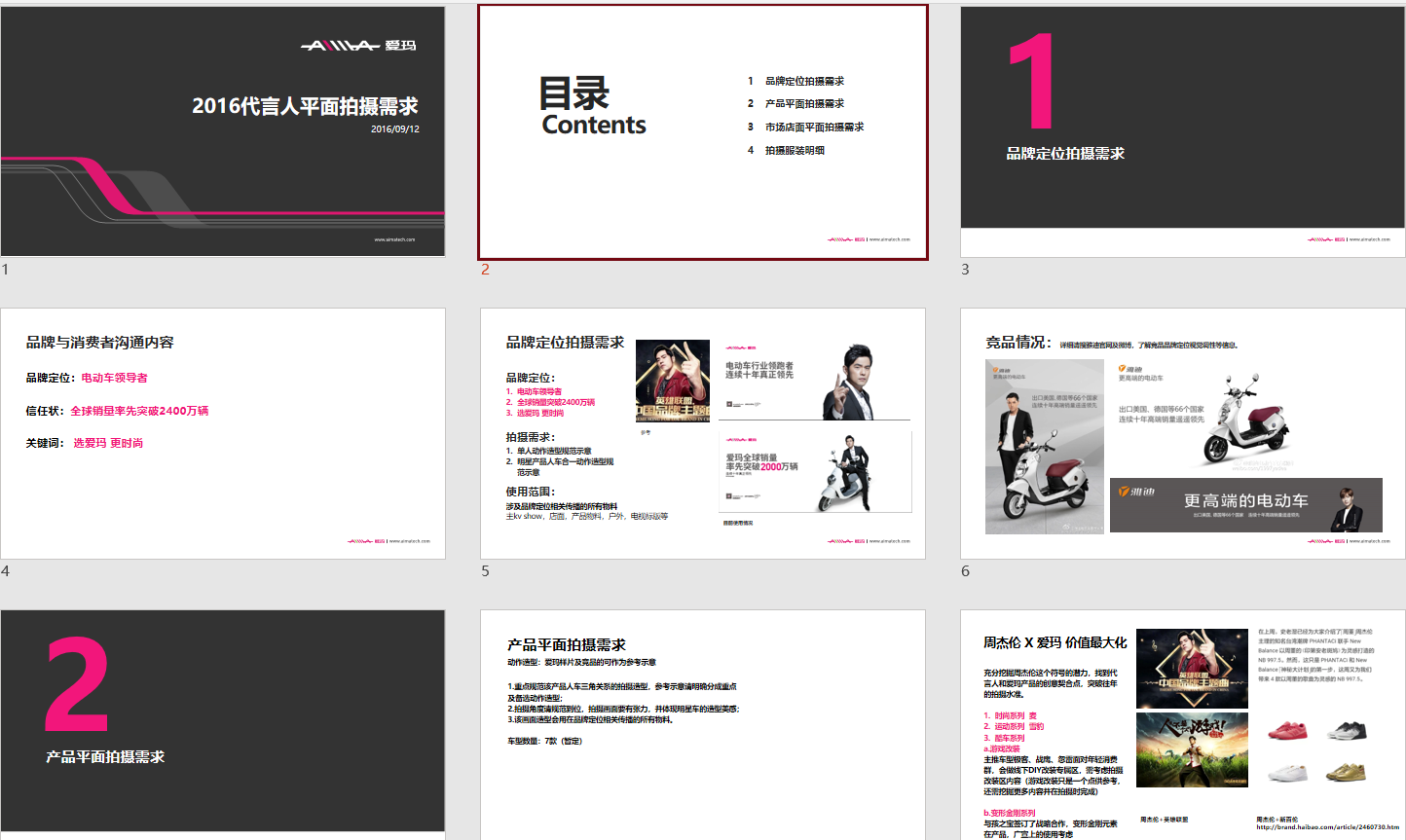Click contents entry 拍摄服装明细 on slide 2
This screenshot has height=840, width=1406.
tap(795, 150)
